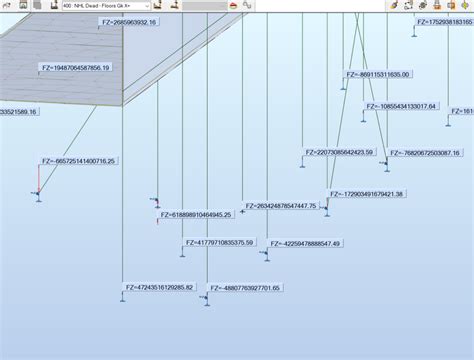The height and width of the screenshot is (360, 474).
Task: Select the reaction label FZ=2685963932.16
Action: pyautogui.click(x=129, y=22)
